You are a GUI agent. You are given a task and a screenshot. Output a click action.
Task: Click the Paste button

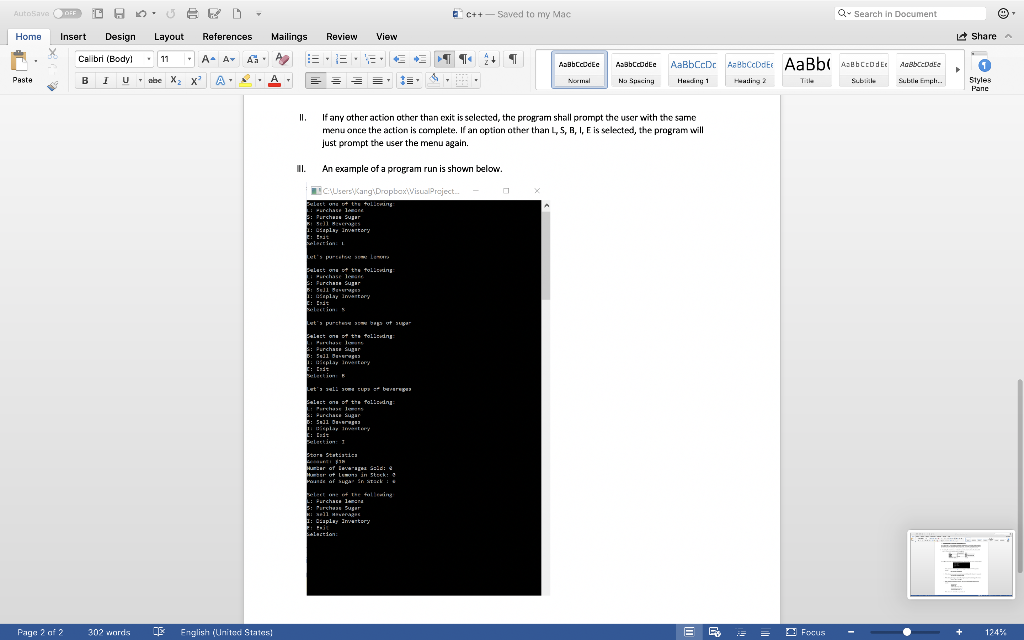click(x=22, y=67)
